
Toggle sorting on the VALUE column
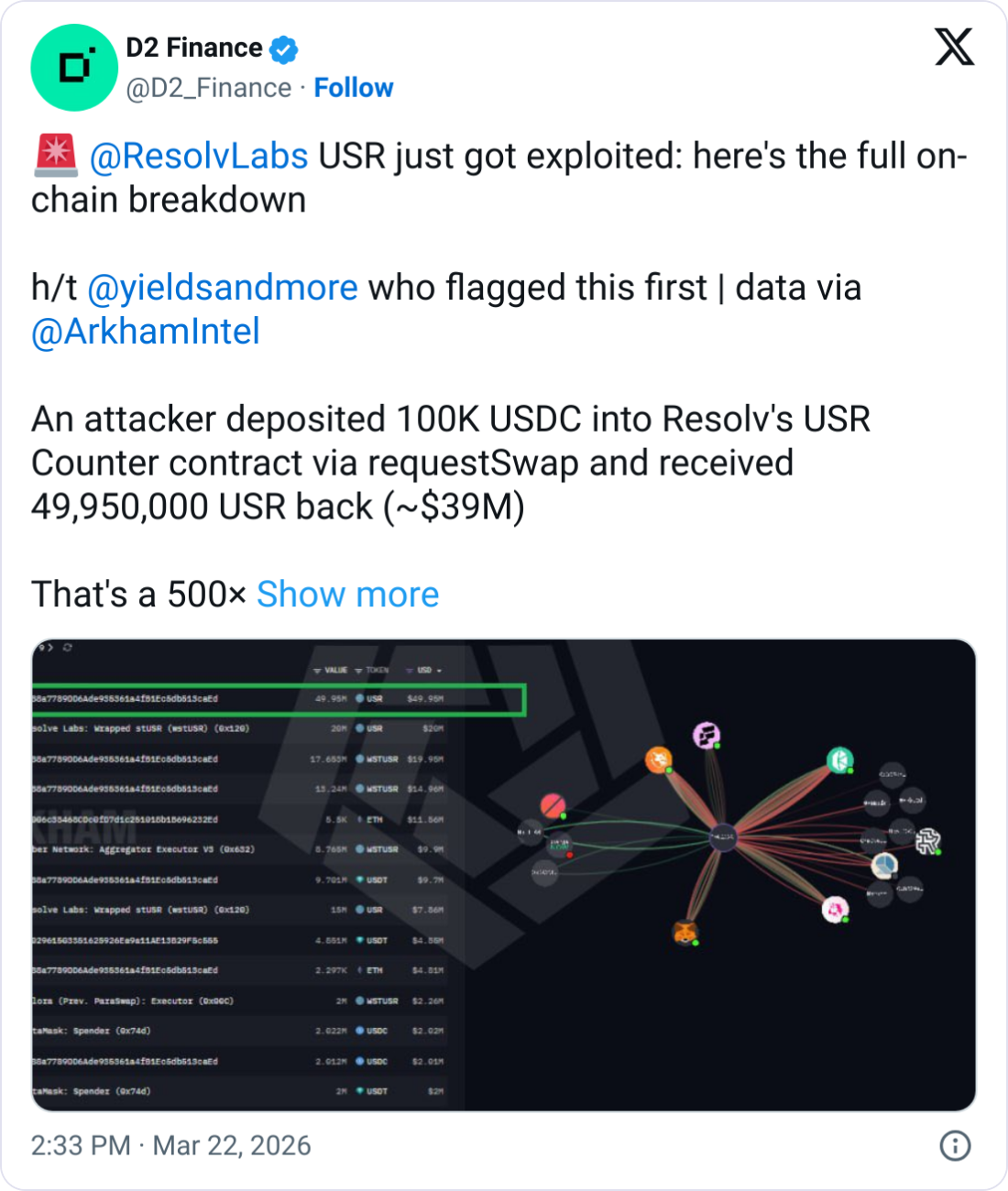pyautogui.click(x=330, y=671)
